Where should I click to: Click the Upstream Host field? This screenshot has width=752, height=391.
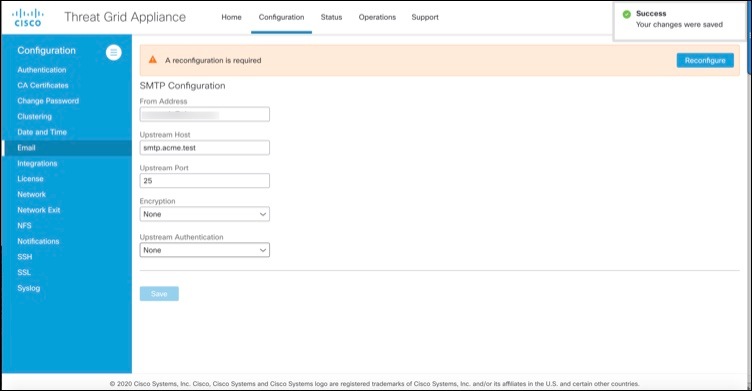point(205,148)
